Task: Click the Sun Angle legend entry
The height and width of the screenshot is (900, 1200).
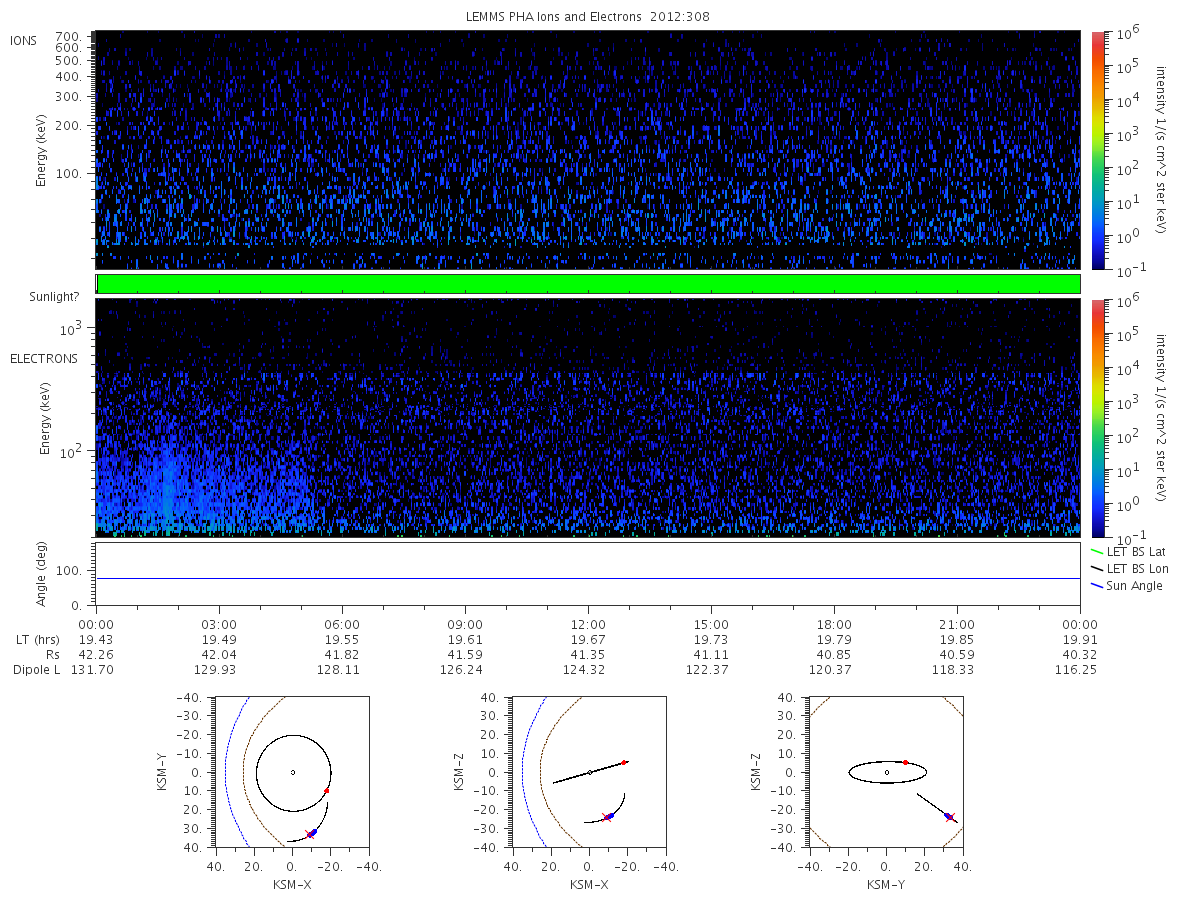Action: [x=1126, y=585]
